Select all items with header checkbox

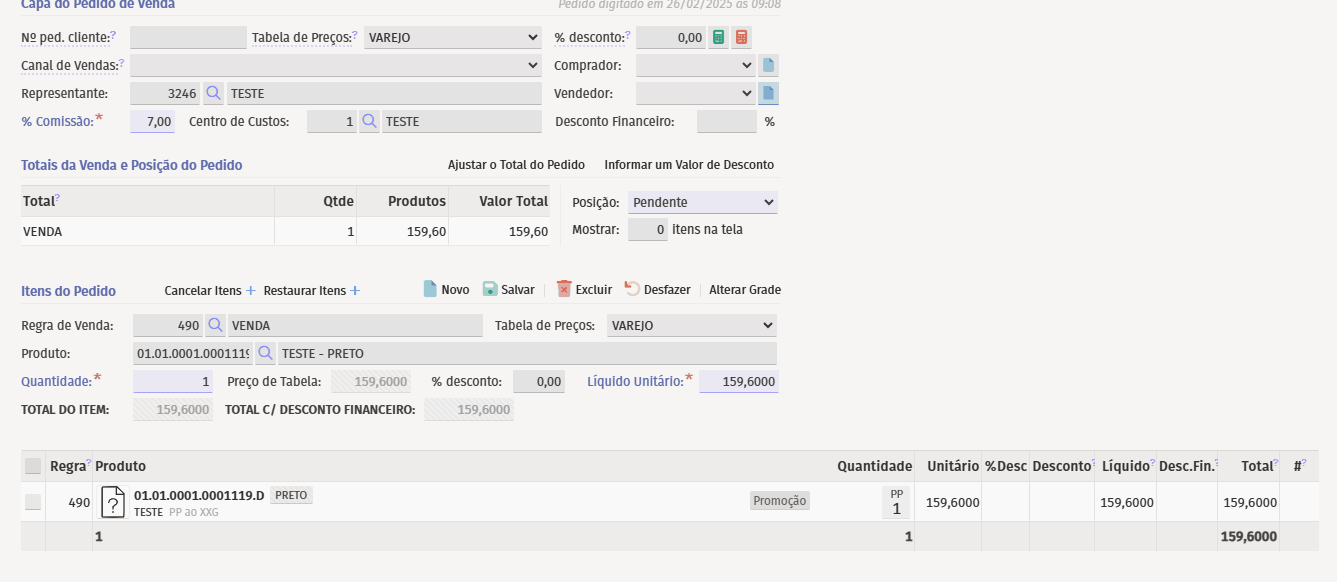click(33, 466)
